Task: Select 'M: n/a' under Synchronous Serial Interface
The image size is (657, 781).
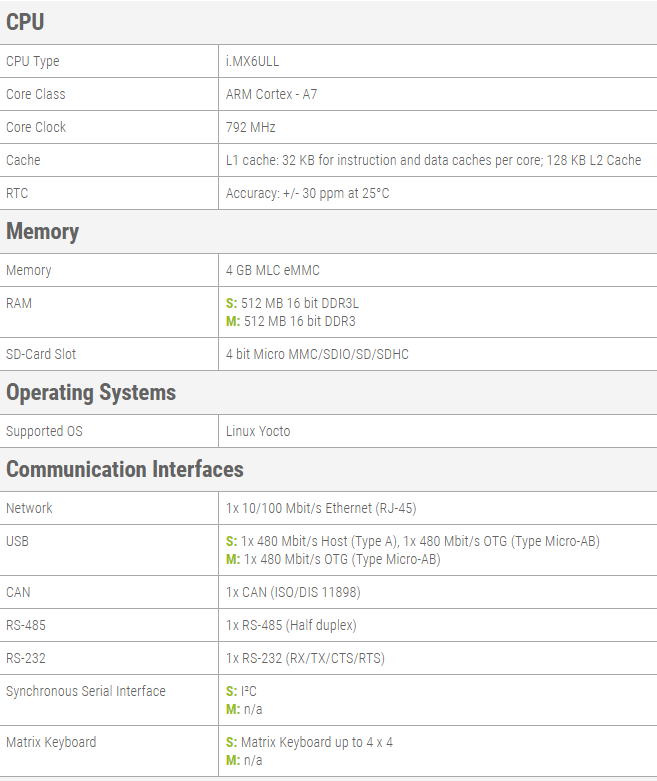Action: pyautogui.click(x=244, y=709)
